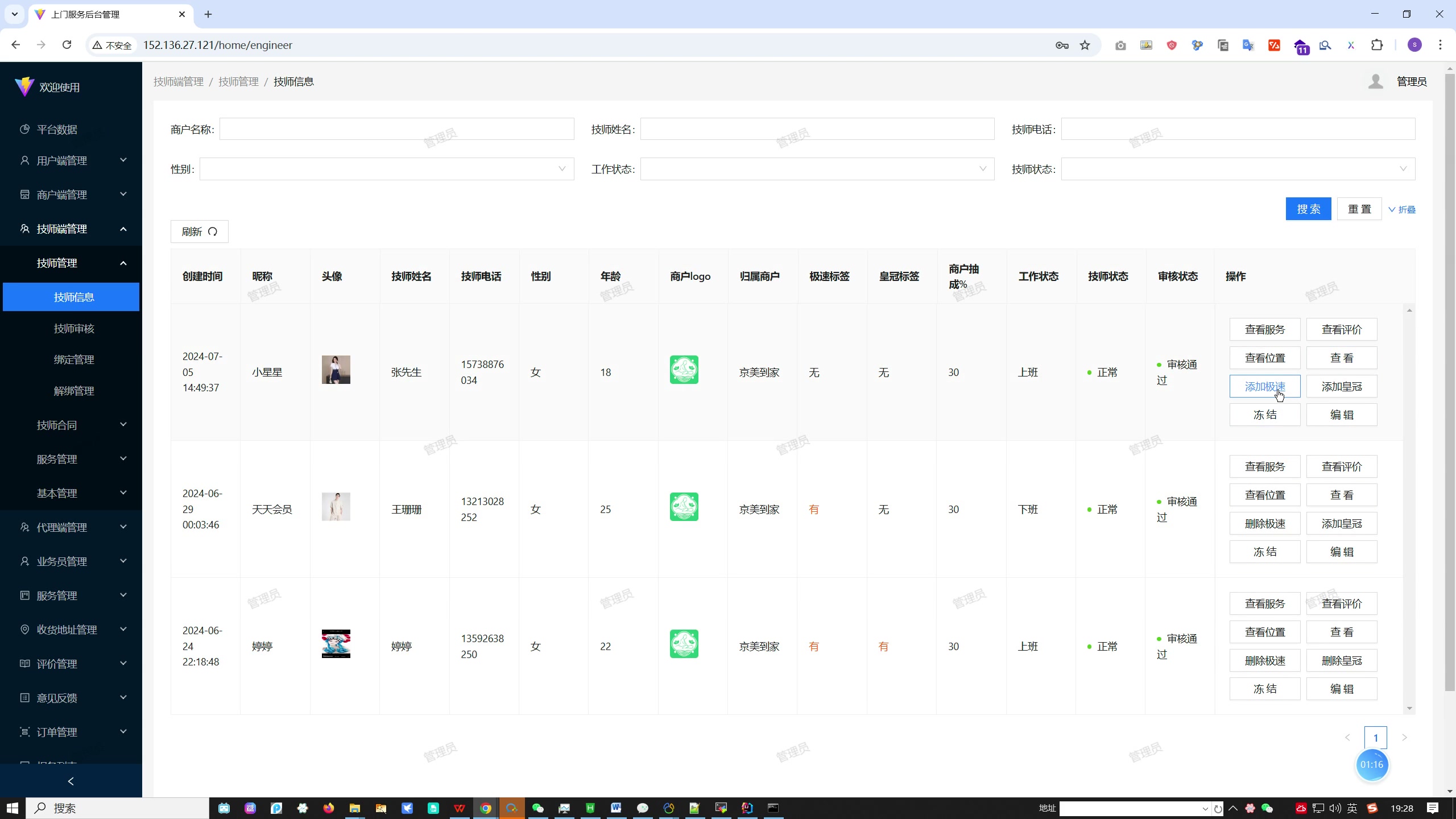Viewport: 1456px width, 819px height.
Task: Open a new browser tab
Action: coord(208,14)
